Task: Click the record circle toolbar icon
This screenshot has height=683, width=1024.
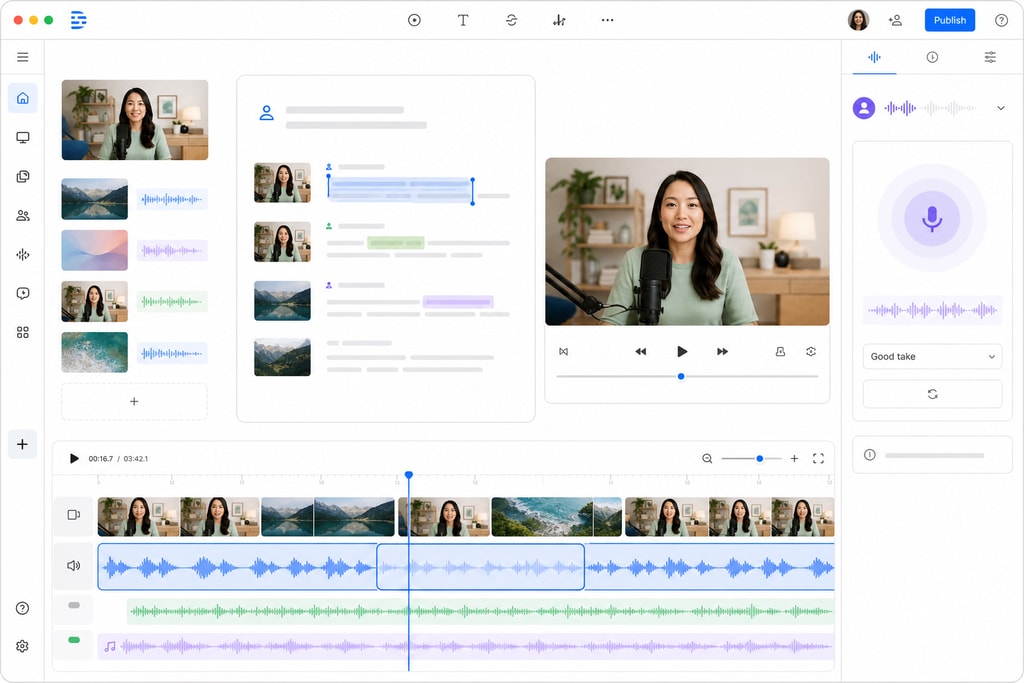Action: click(414, 20)
